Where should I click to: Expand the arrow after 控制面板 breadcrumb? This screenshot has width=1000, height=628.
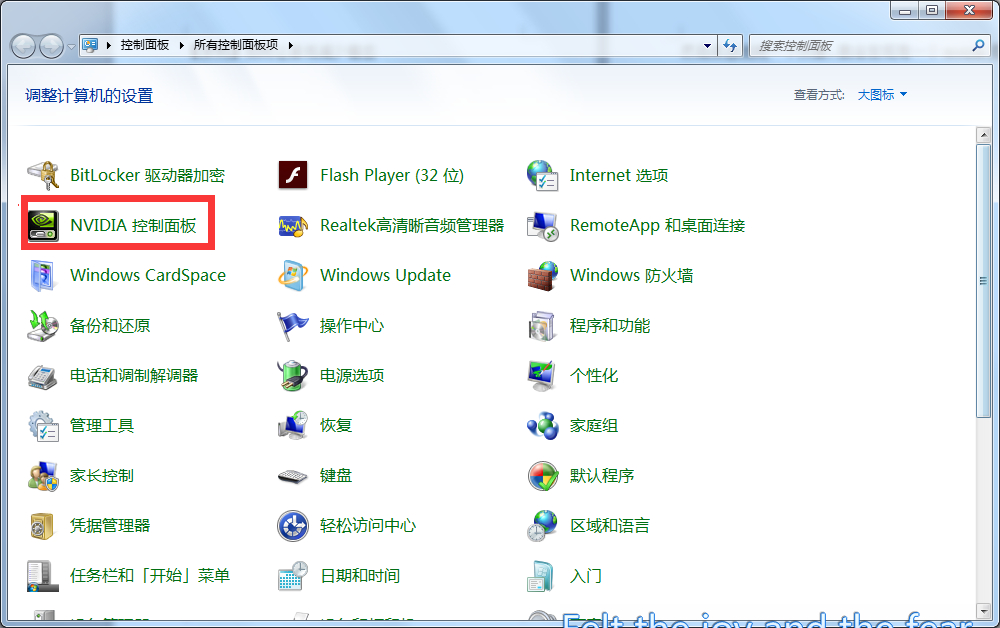point(182,45)
